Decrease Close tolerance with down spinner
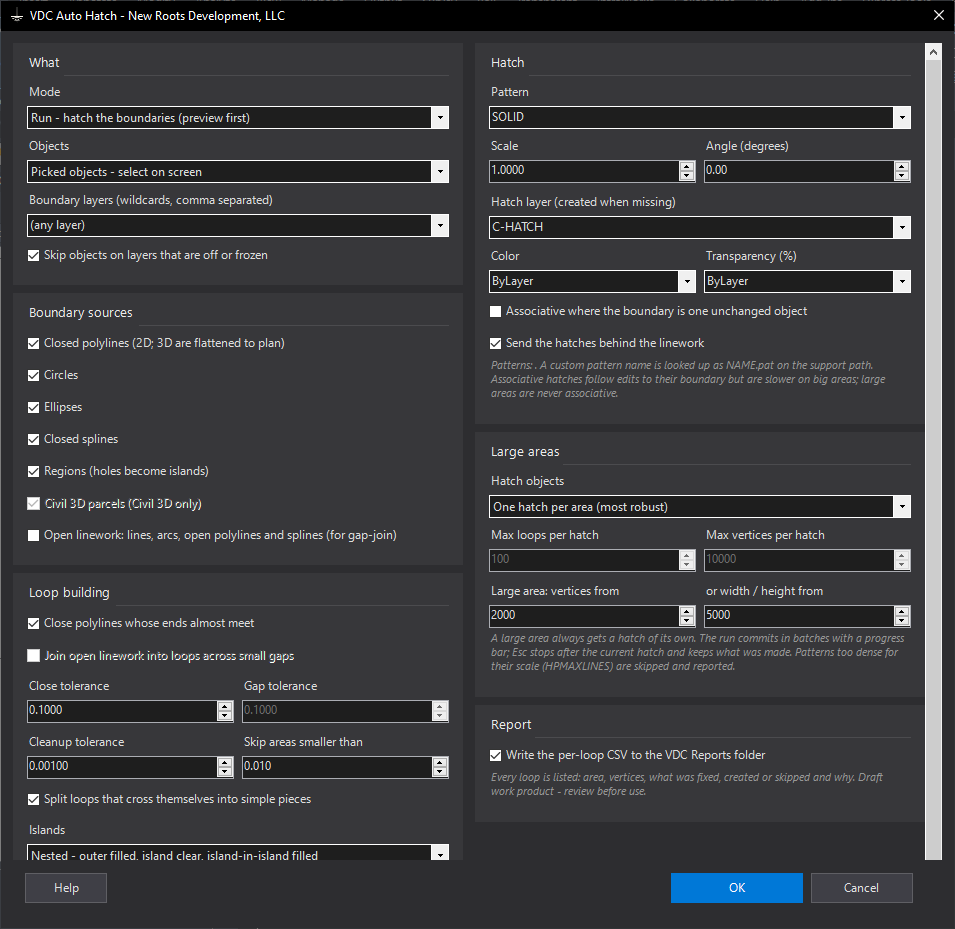 click(x=225, y=716)
